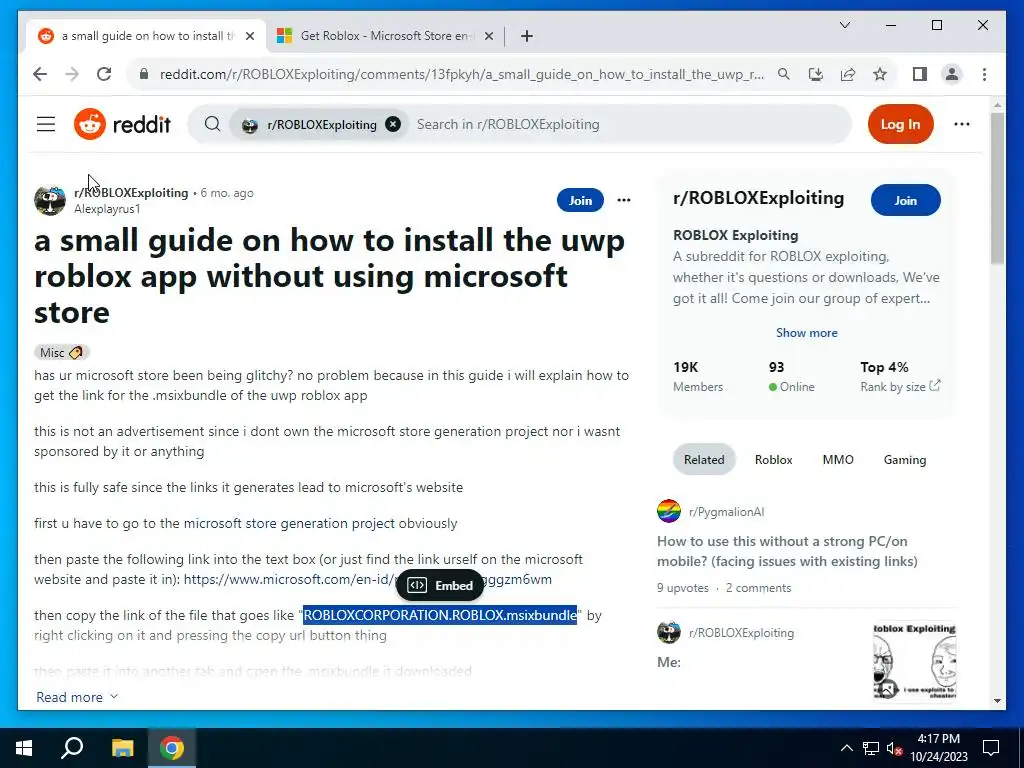Open Reddit header more options menu
This screenshot has width=1024, height=768.
(961, 124)
